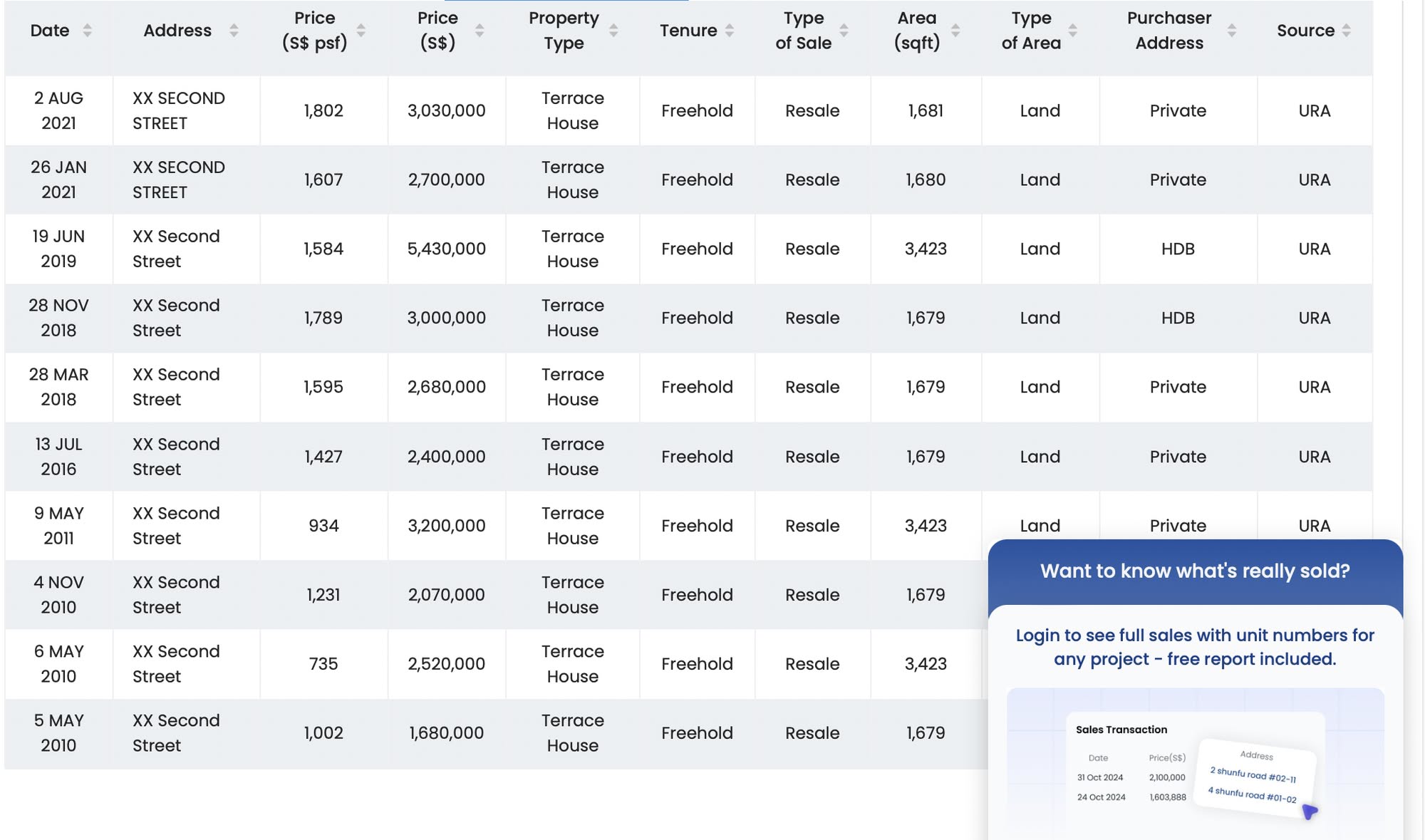Open the Sales Transaction preview thumbnail
Viewport: 1425px width, 840px height.
[1195, 764]
